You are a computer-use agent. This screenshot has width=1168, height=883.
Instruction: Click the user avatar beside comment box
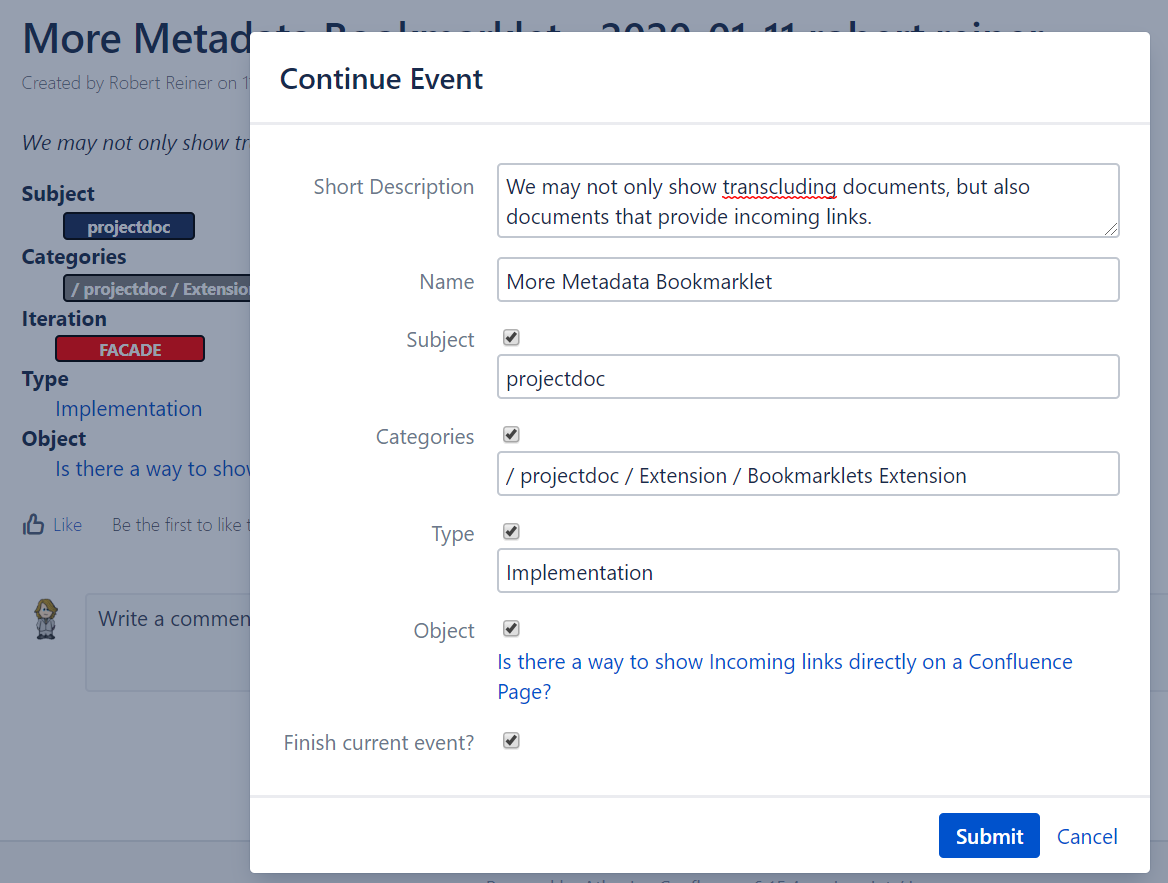(x=46, y=619)
